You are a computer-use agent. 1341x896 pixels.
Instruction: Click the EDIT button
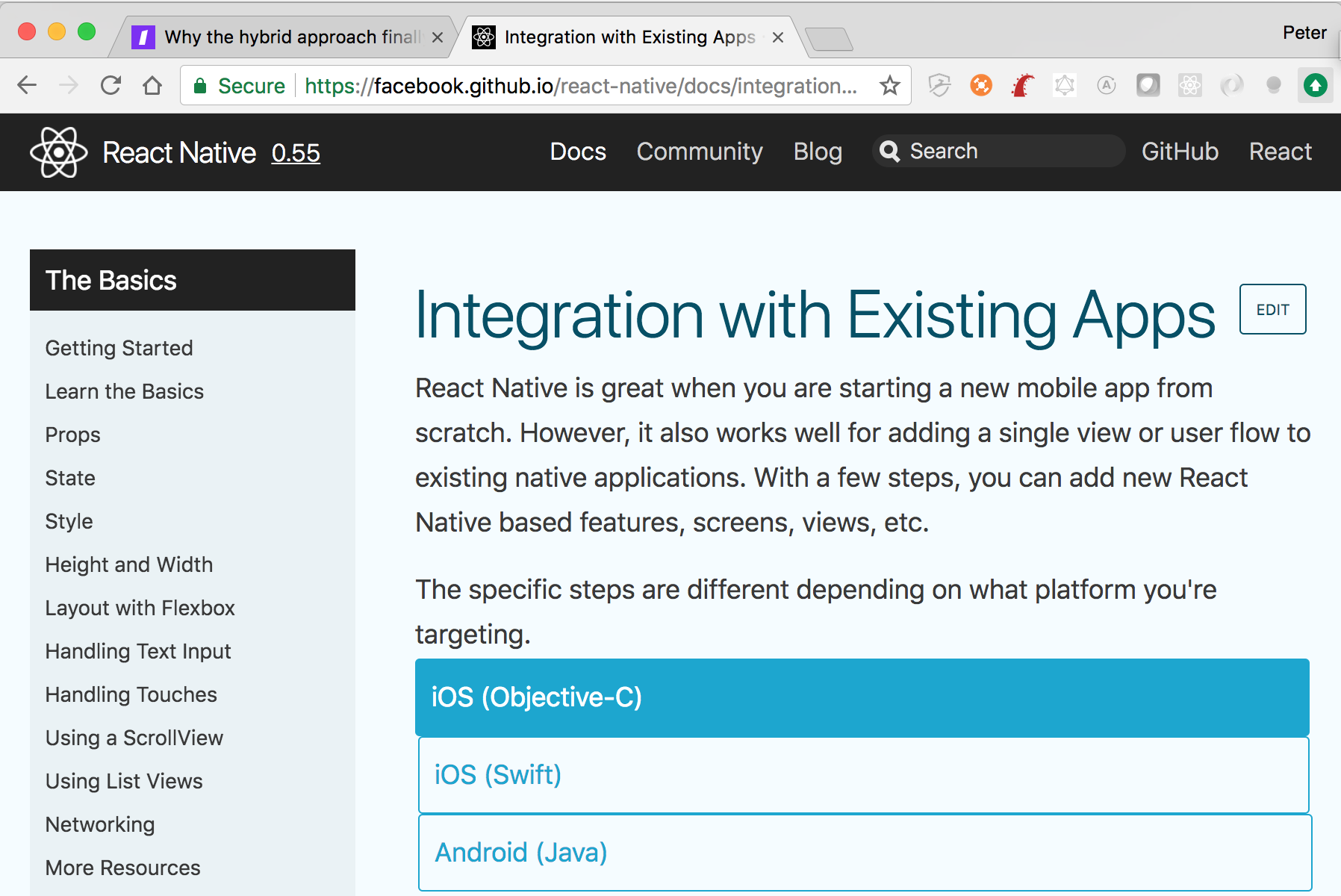click(1273, 309)
